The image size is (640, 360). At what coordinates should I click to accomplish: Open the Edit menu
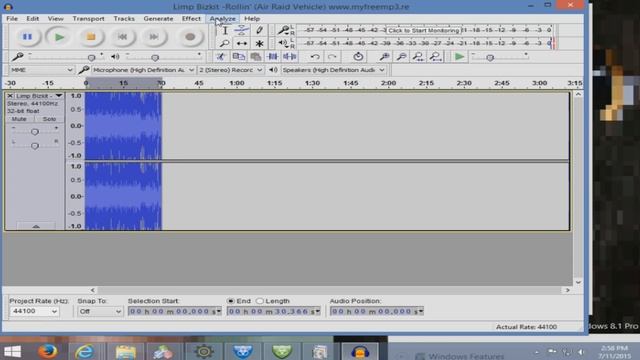pyautogui.click(x=33, y=19)
